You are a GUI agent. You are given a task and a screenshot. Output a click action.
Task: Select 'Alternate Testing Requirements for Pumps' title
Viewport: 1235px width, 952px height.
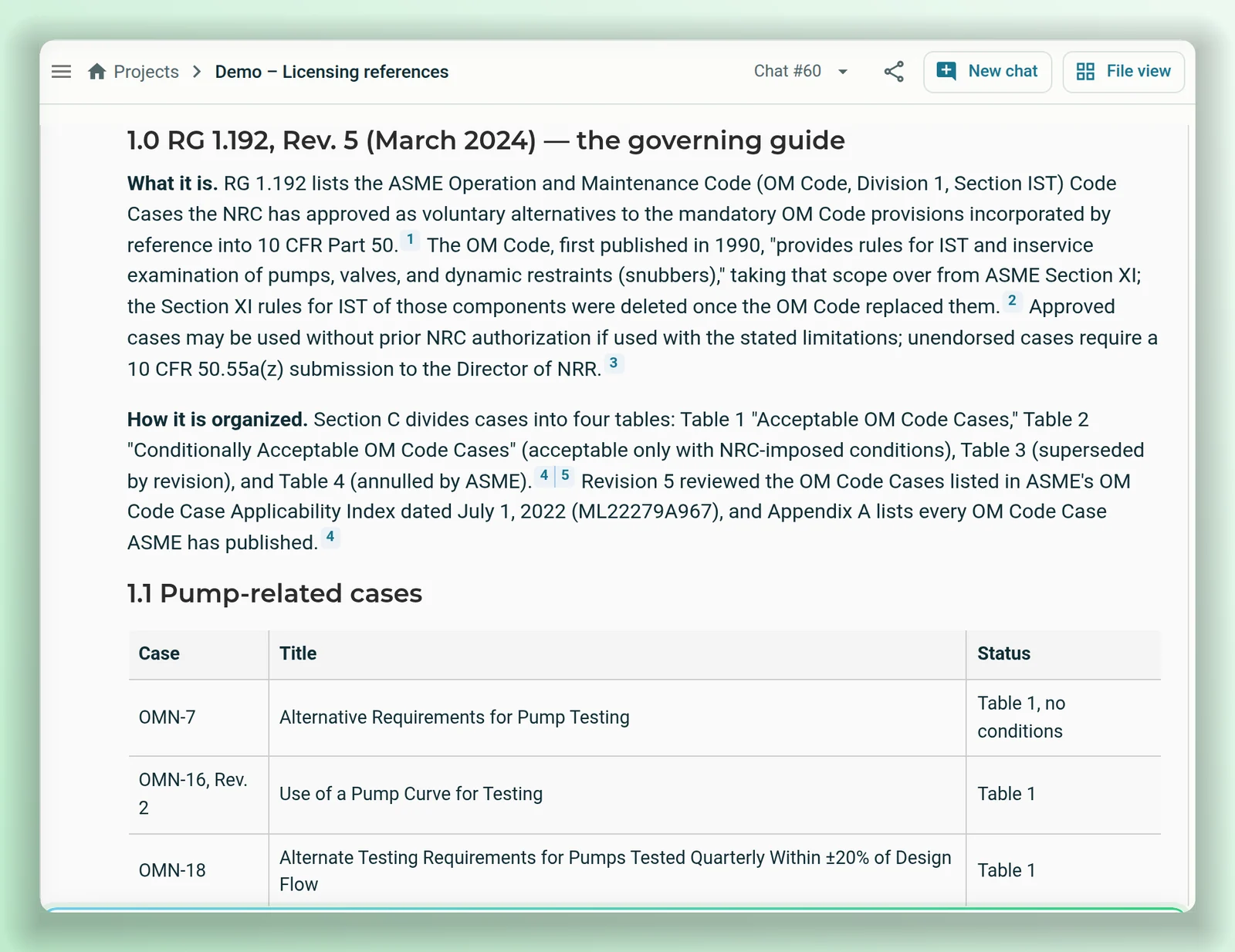point(615,871)
